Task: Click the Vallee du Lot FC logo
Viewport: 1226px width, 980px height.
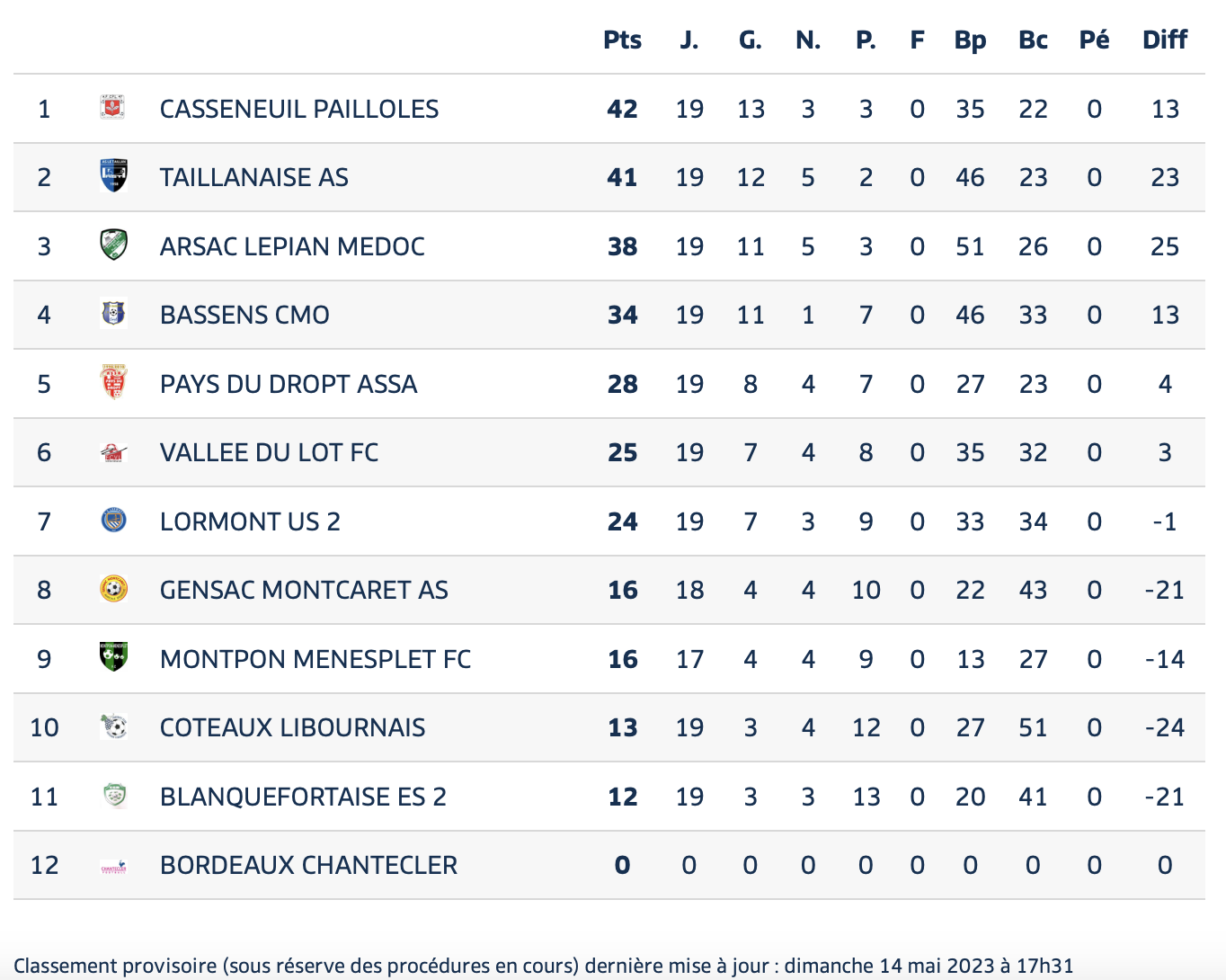Action: (113, 452)
